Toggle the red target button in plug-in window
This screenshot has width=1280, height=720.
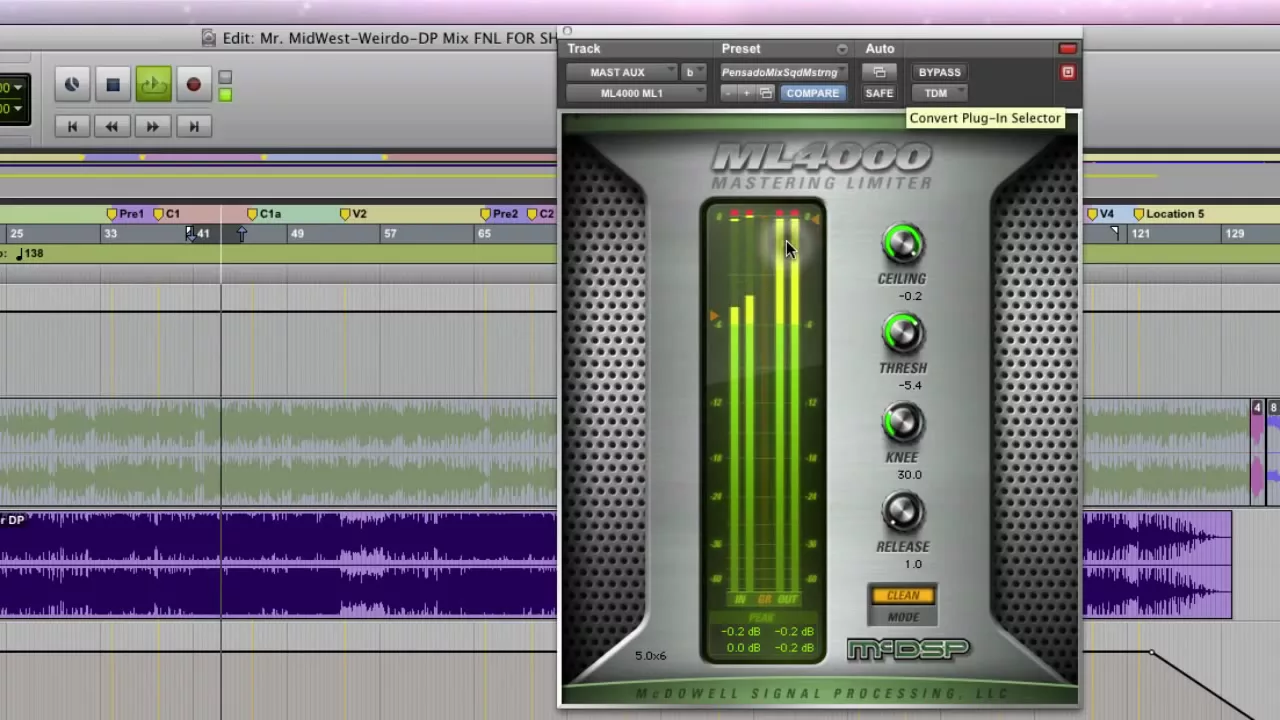click(1067, 72)
